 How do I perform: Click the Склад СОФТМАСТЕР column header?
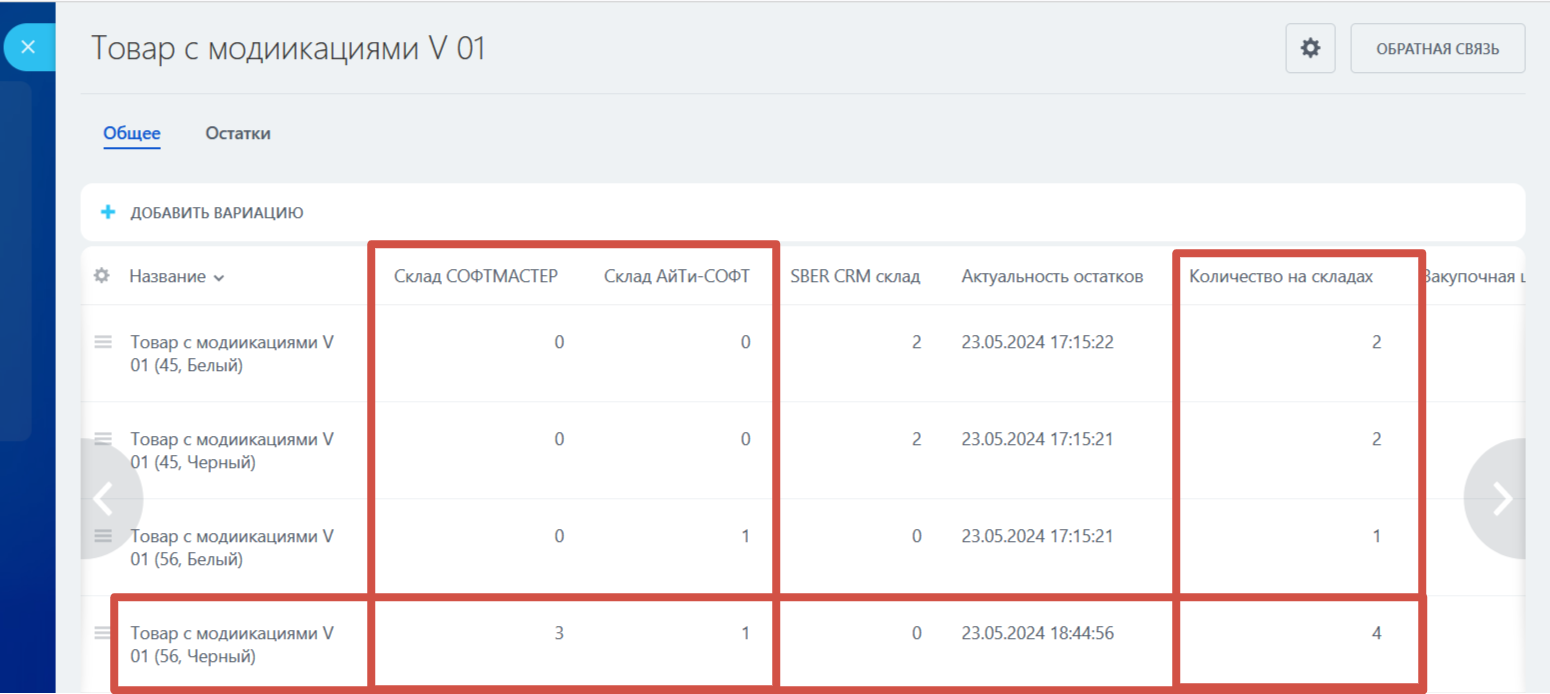475,277
